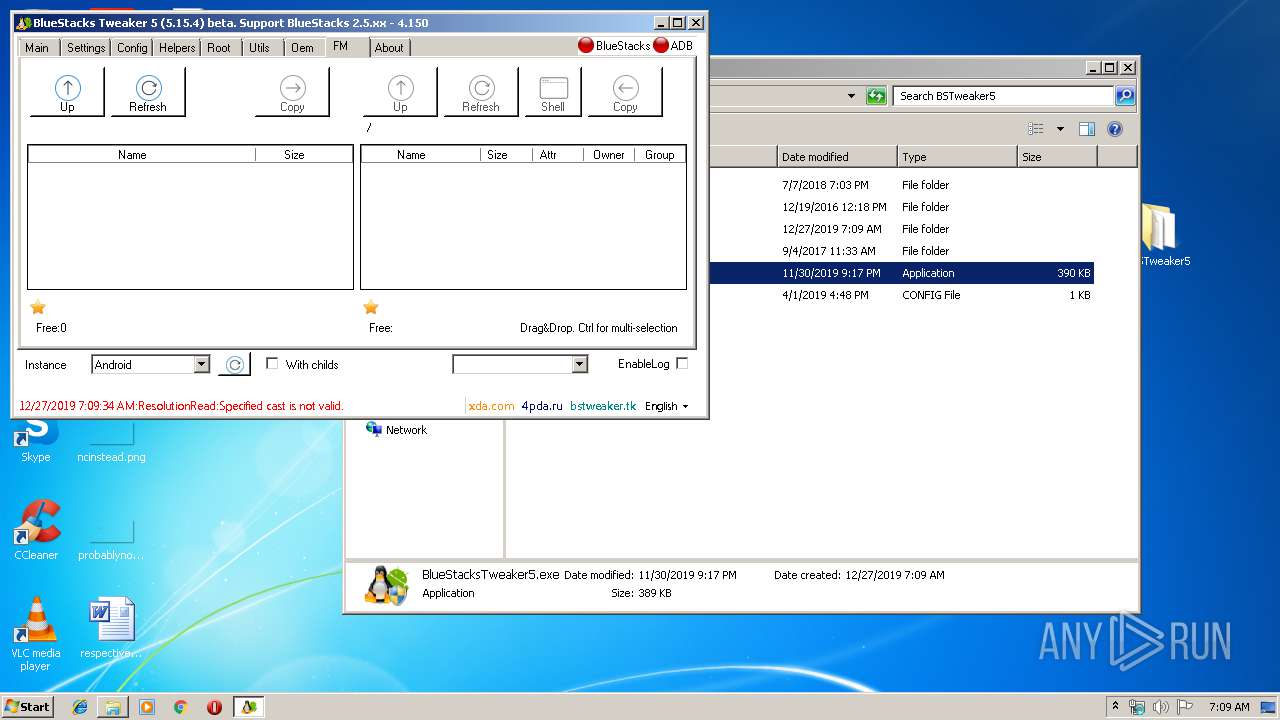Switch to the About tab
Screen dimensions: 1280x720
[x=389, y=47]
